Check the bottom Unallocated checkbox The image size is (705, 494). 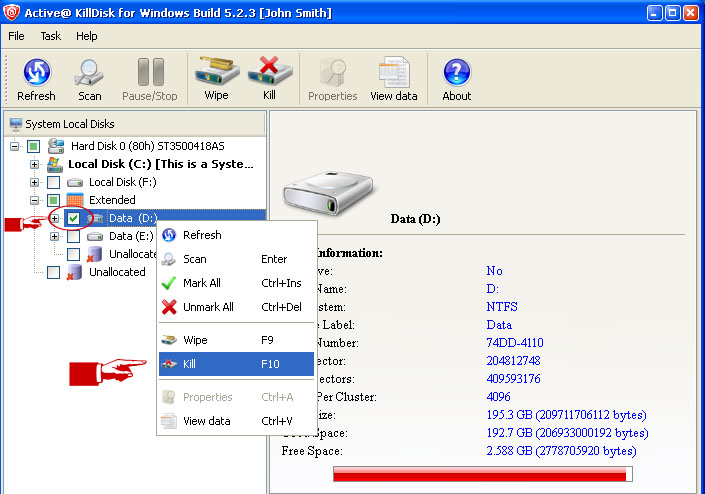pyautogui.click(x=54, y=272)
